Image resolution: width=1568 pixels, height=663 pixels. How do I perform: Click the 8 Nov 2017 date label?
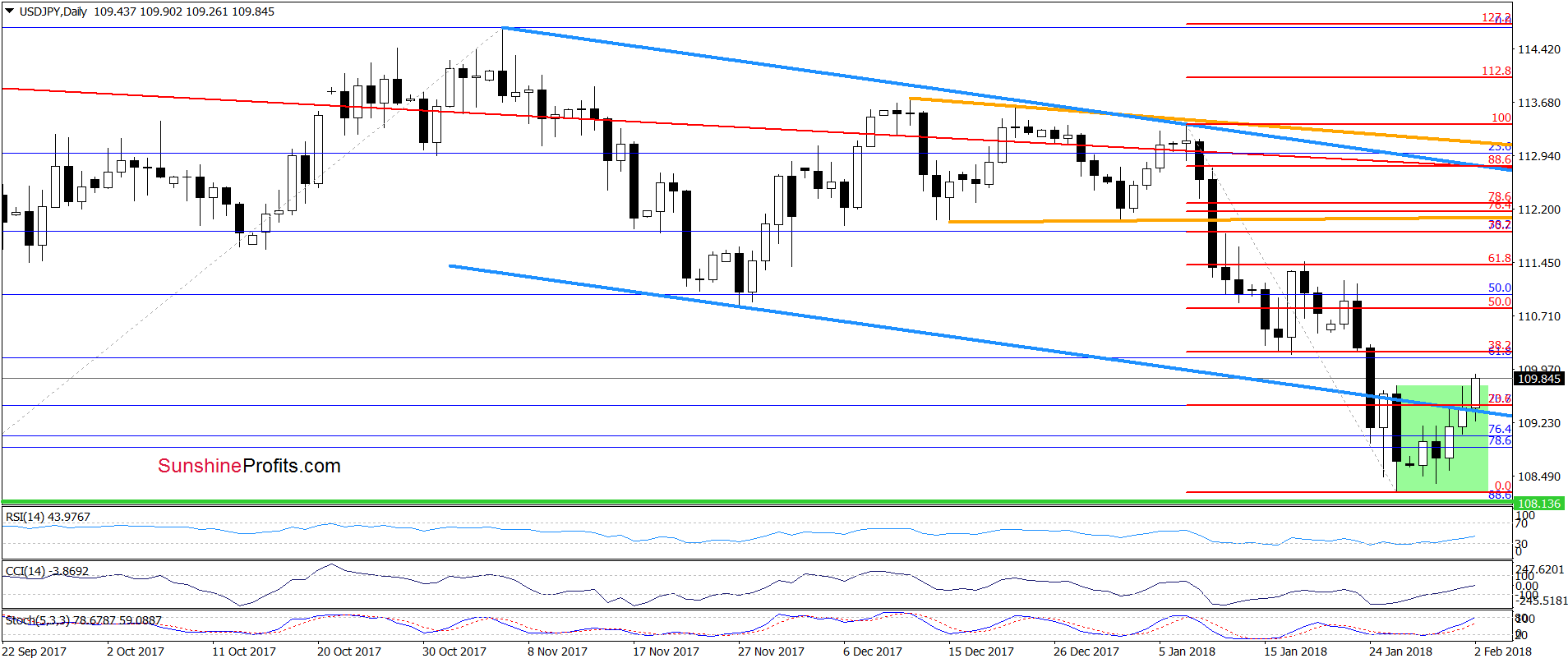pos(558,651)
